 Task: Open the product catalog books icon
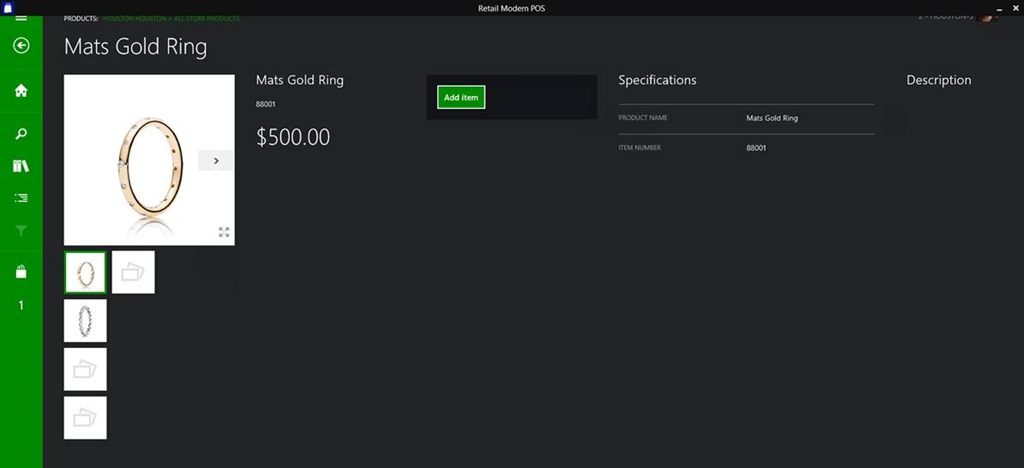[x=21, y=166]
